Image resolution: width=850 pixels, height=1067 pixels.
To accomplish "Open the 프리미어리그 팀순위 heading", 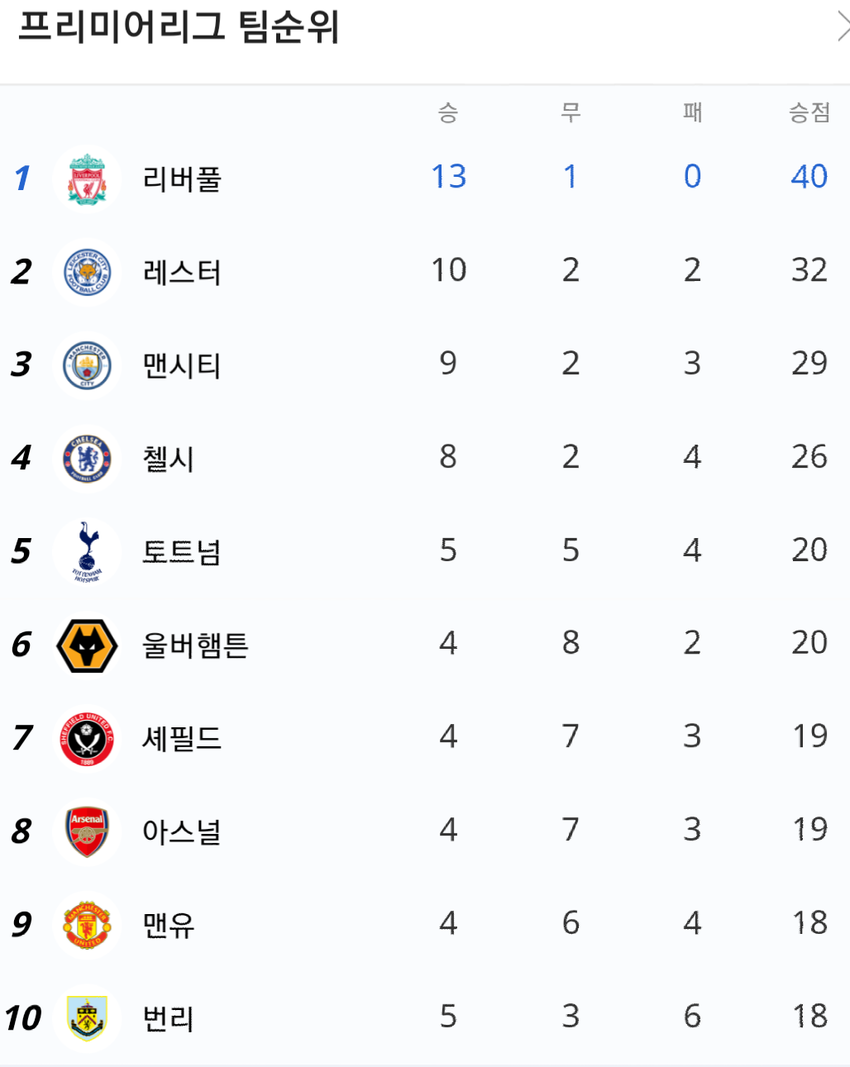I will click(x=178, y=27).
